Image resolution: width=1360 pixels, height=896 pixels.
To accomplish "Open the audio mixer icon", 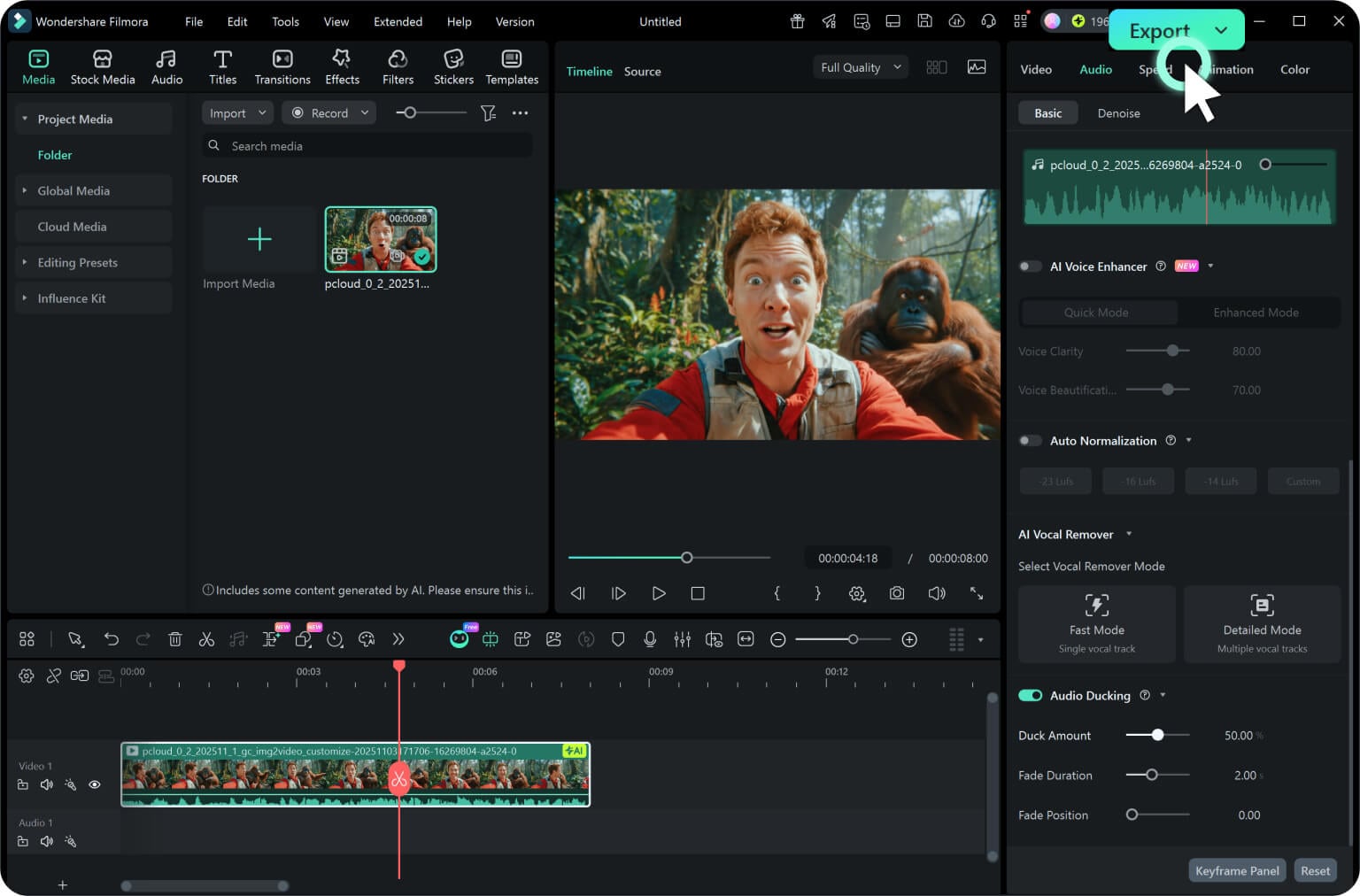I will pyautogui.click(x=682, y=639).
